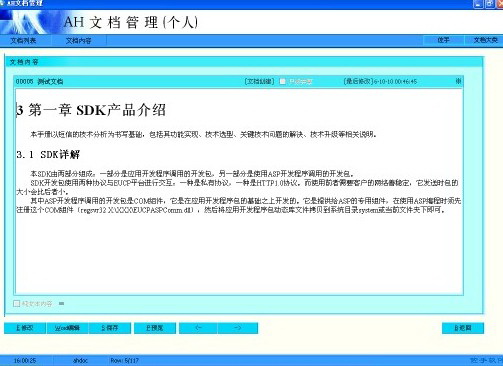This screenshot has width=503, height=366.
Task: Click the small icon right of 纯文本内容
Action: coord(61,303)
